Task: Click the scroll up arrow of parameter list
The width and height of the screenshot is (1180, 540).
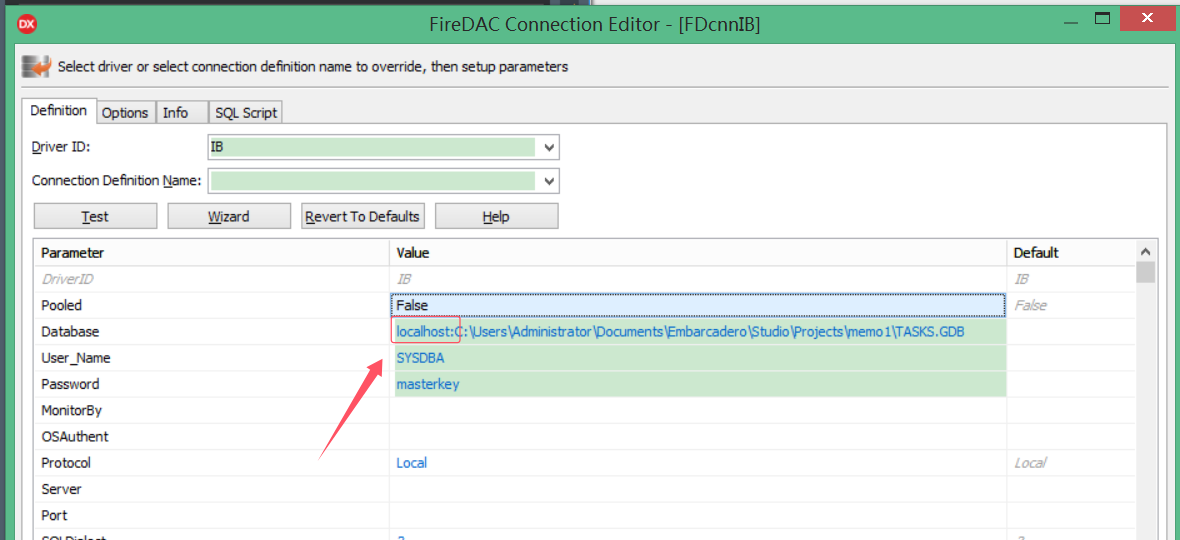Action: 1145,252
